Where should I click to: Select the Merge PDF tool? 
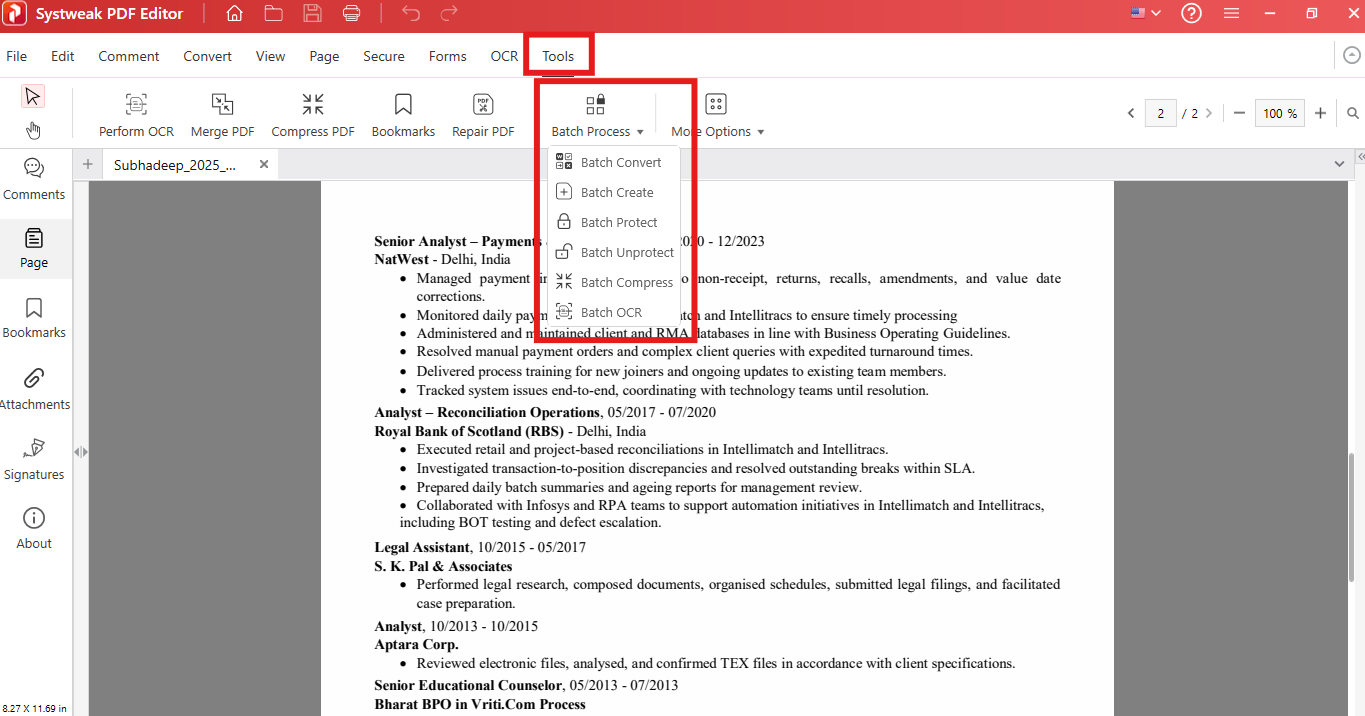coord(222,115)
